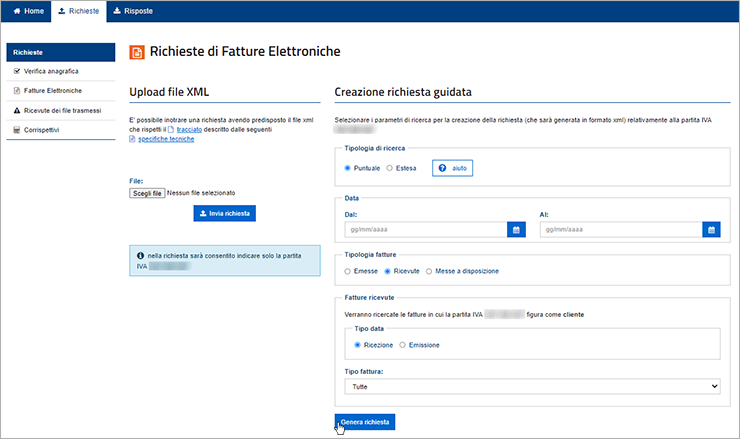
Task: Open the Al date calendar picker
Action: [x=711, y=230]
